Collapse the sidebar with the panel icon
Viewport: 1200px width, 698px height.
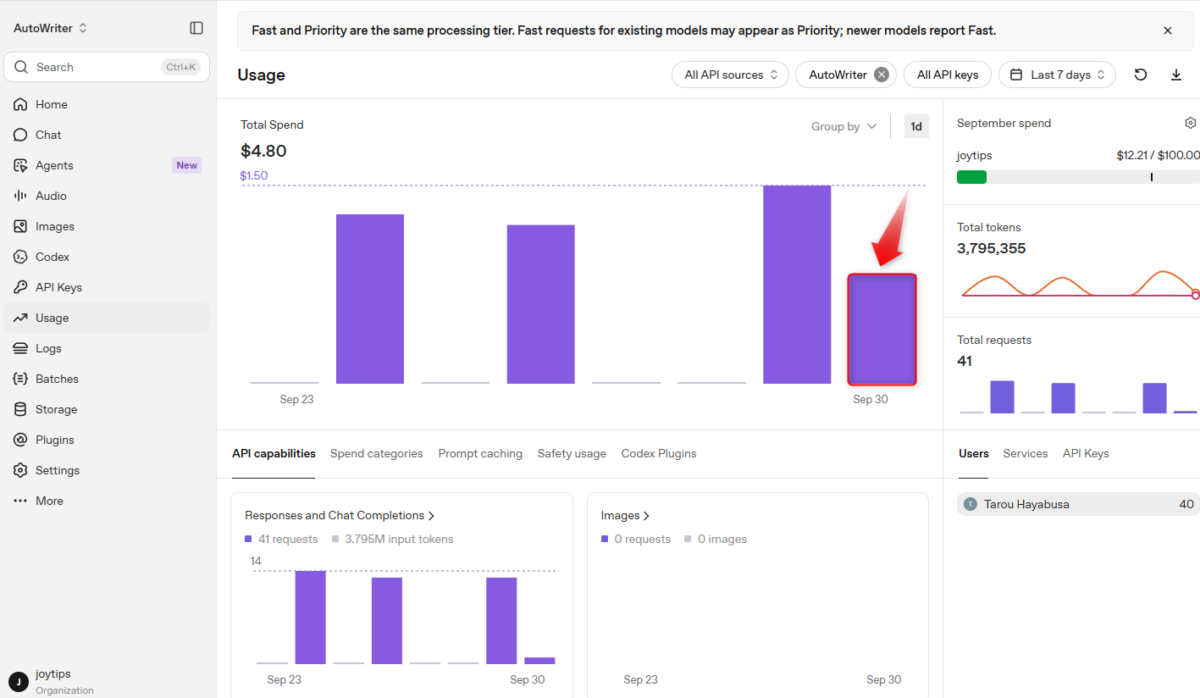pos(196,28)
